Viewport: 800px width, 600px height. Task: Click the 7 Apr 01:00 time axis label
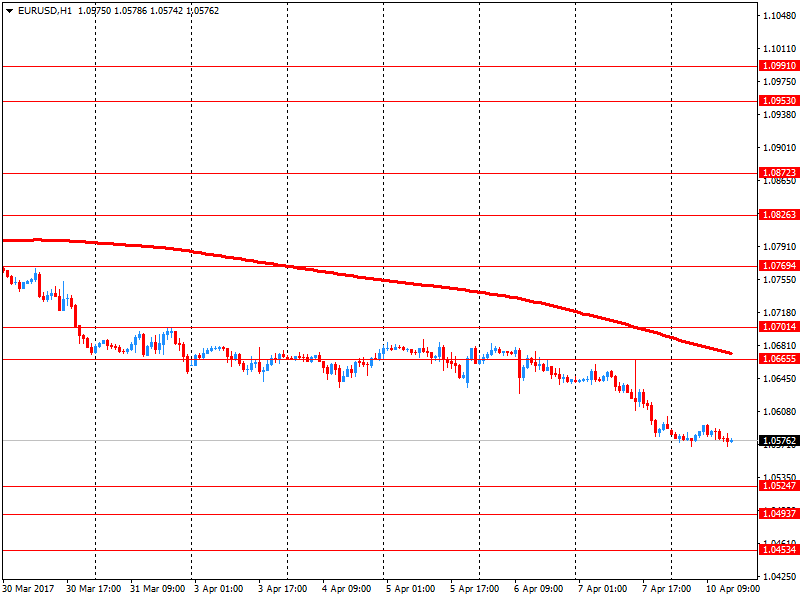click(x=603, y=589)
